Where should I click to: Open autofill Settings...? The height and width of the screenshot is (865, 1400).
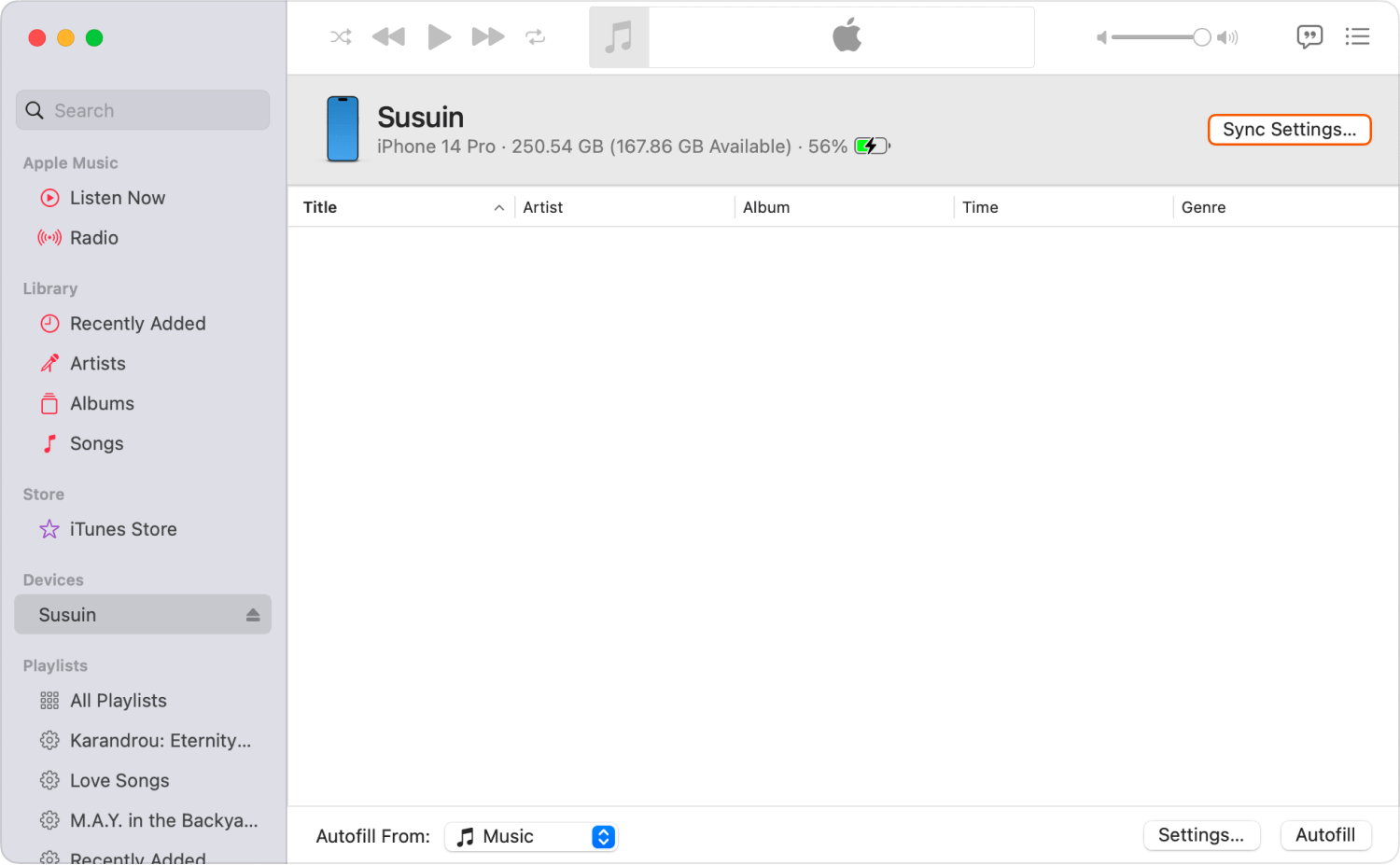pos(1201,835)
